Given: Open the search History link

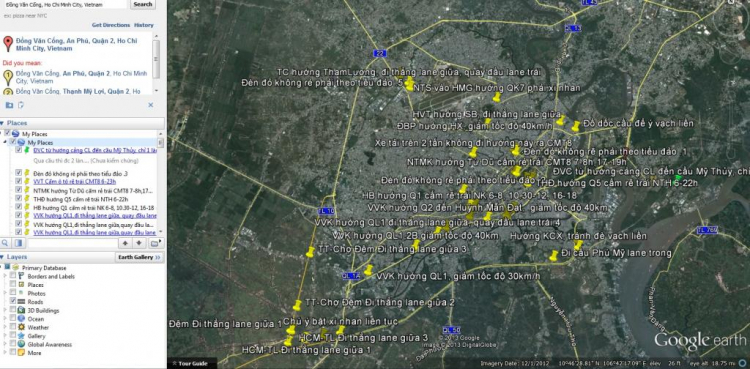Looking at the screenshot, I should coord(143,25).
